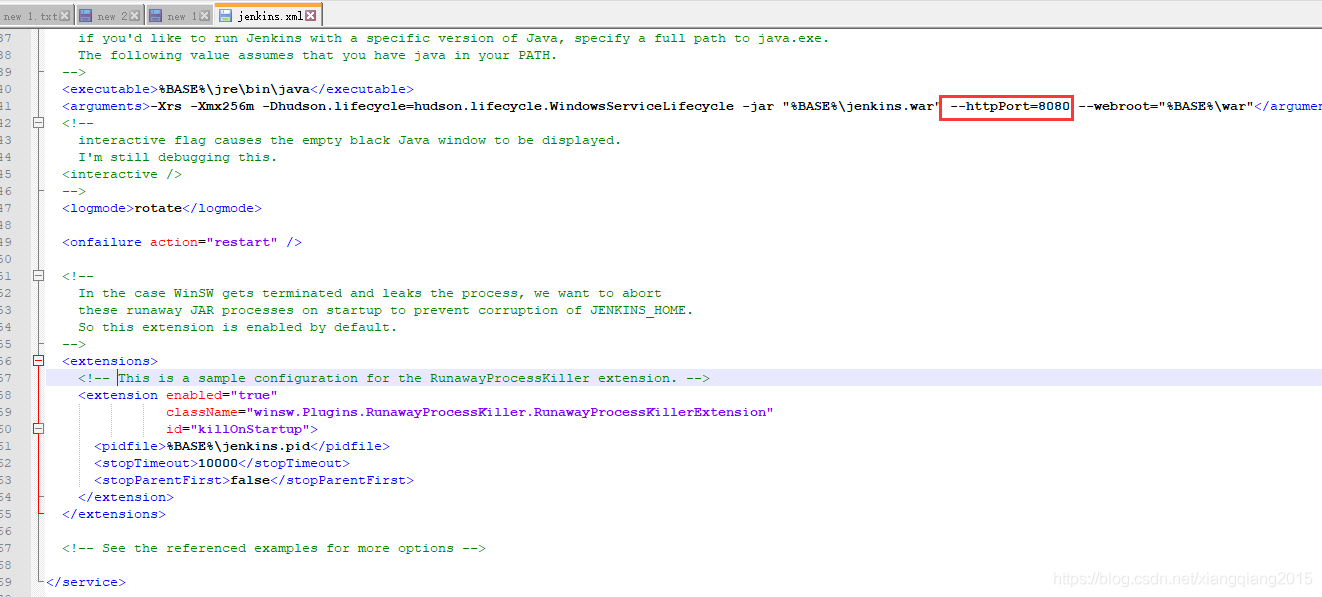Click the disk icon on new 2 tab

pyautogui.click(x=85, y=16)
